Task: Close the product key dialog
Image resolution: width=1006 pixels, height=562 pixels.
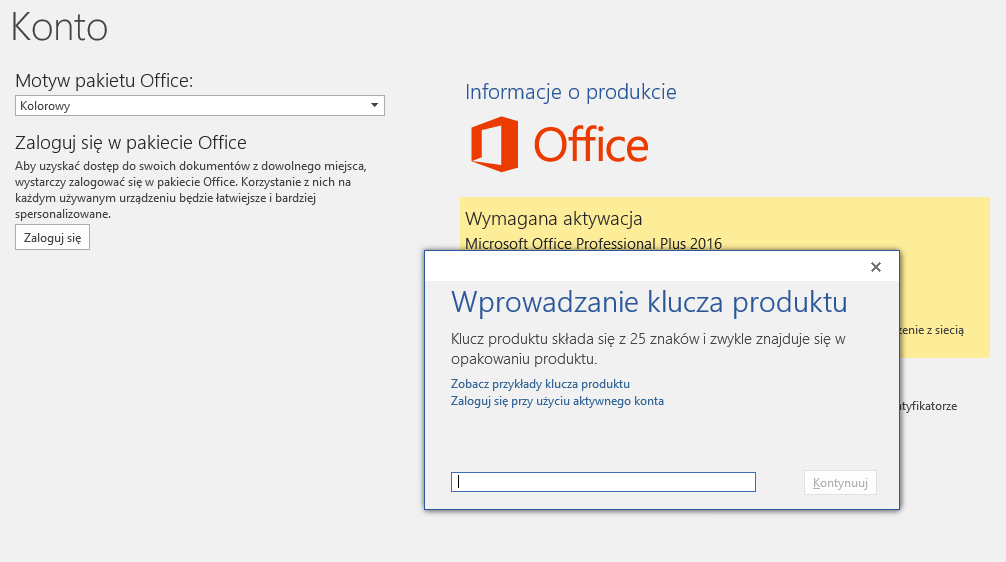Action: coord(876,267)
